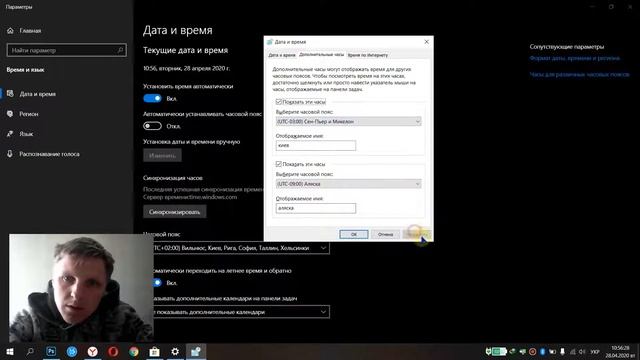Open Microsoft Store from taskbar

coord(154,351)
